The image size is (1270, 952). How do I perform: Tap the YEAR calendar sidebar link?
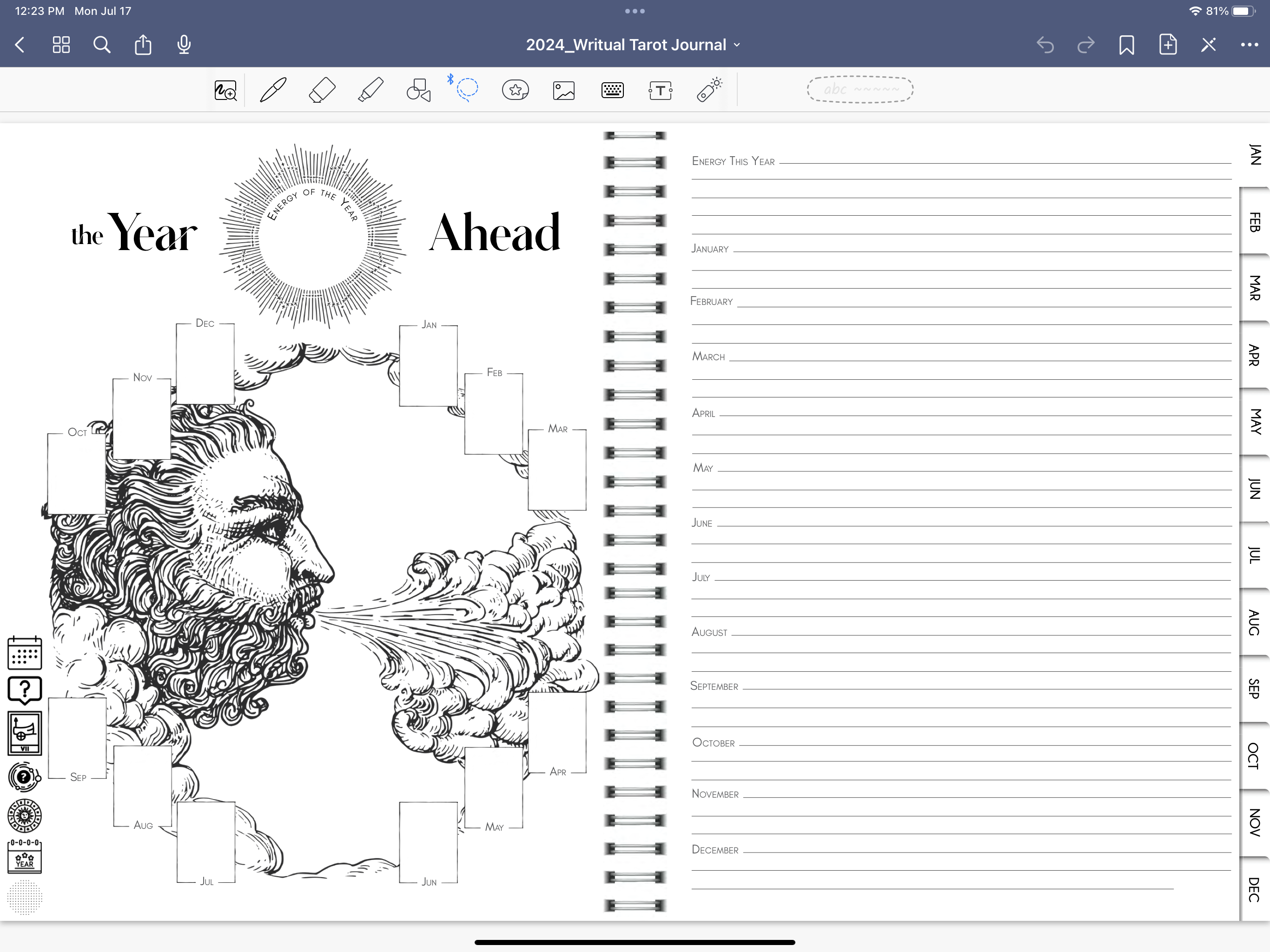coord(25,857)
